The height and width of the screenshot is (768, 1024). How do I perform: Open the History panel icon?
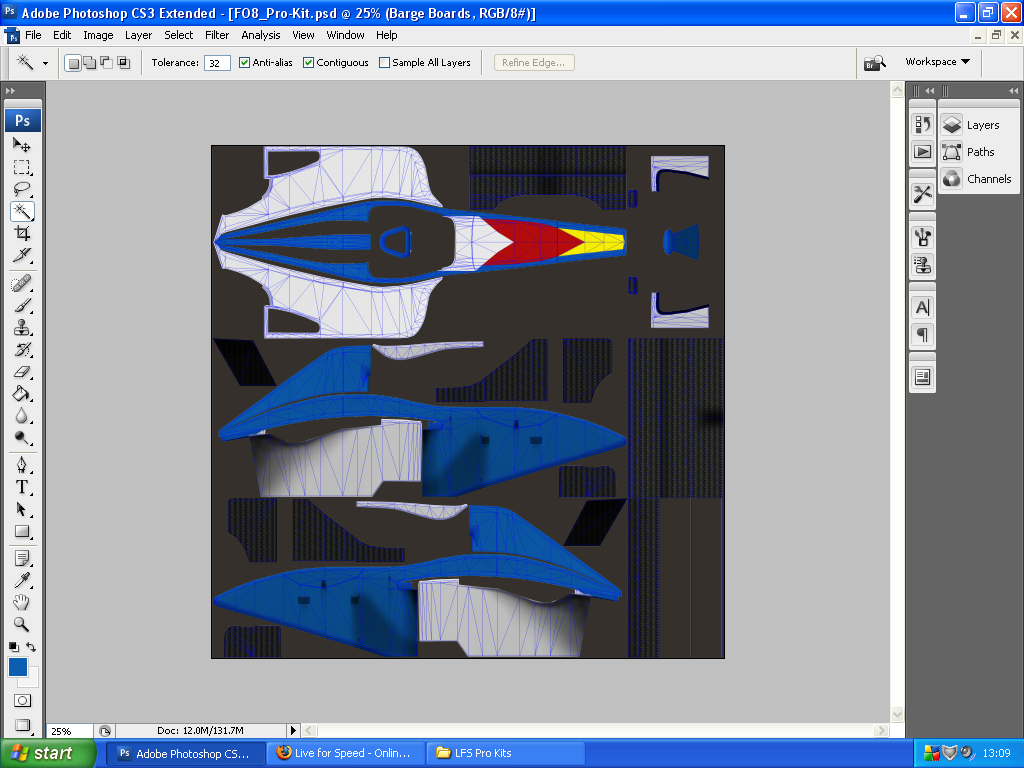(922, 124)
